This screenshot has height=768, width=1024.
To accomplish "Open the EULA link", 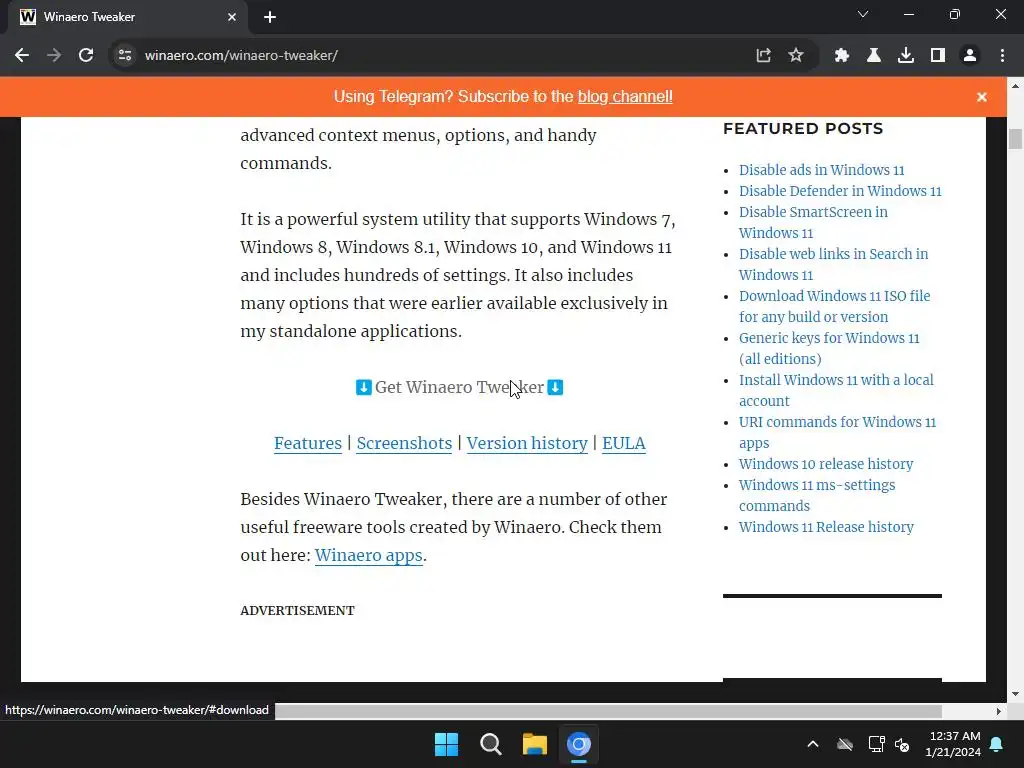I will coord(624,443).
